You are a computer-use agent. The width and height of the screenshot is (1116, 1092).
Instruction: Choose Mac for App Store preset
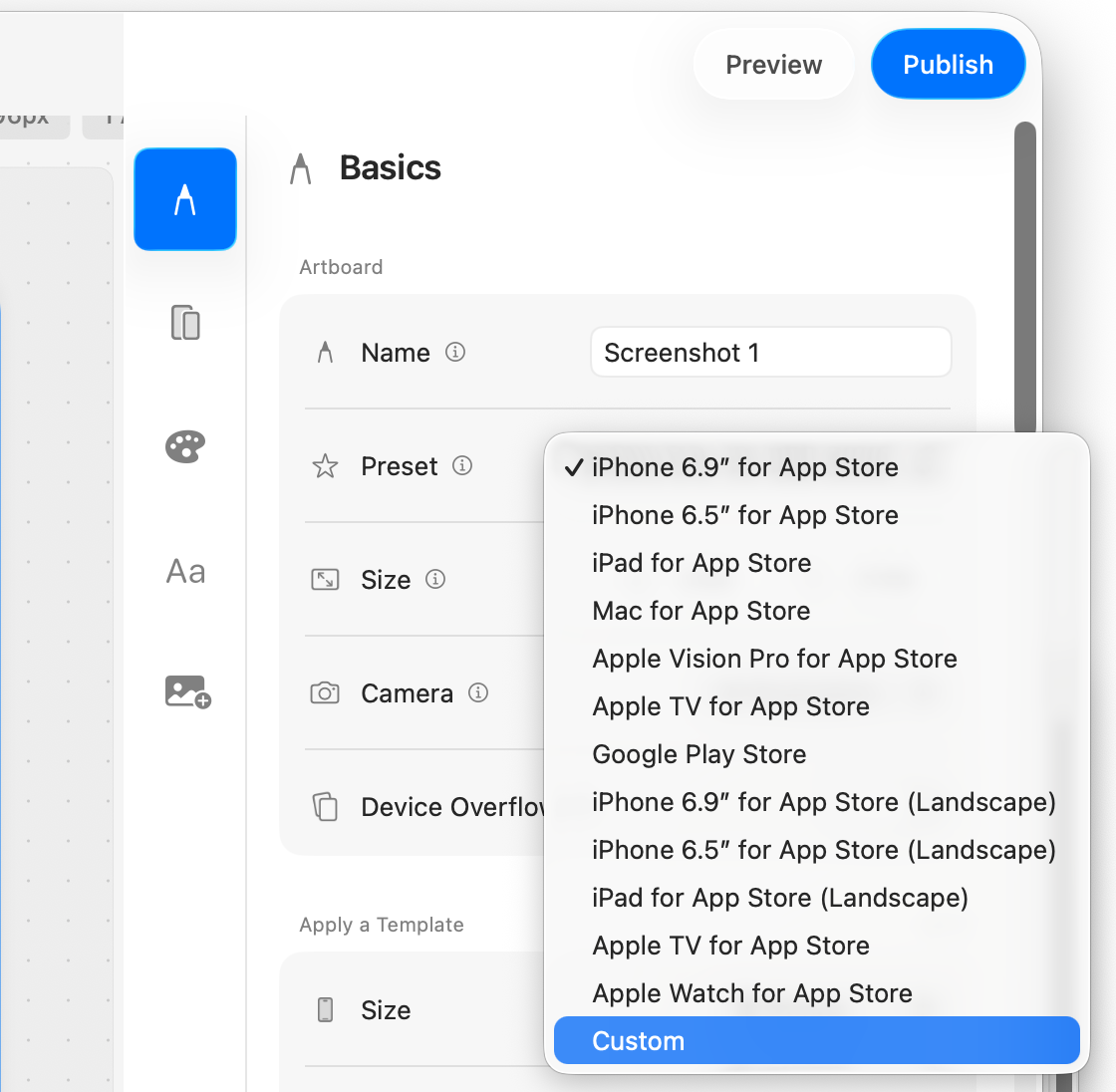pyautogui.click(x=816, y=611)
